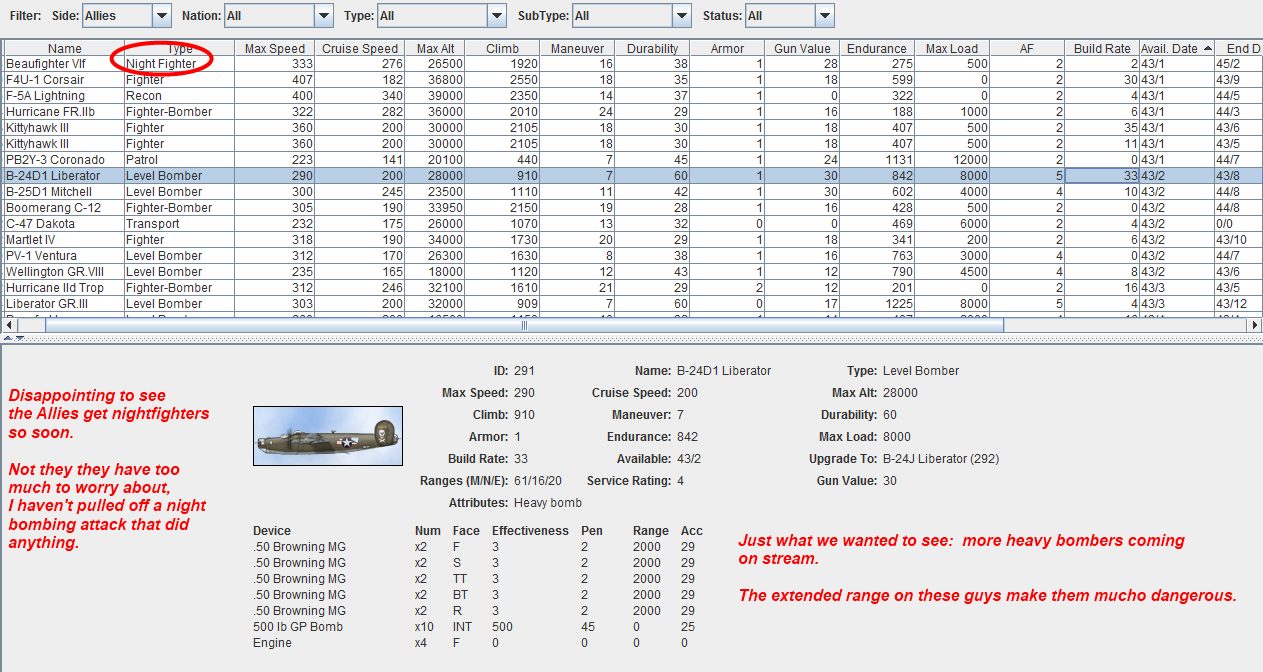
Task: Select the PB2Y-3 Coronado row
Action: click(x=55, y=160)
